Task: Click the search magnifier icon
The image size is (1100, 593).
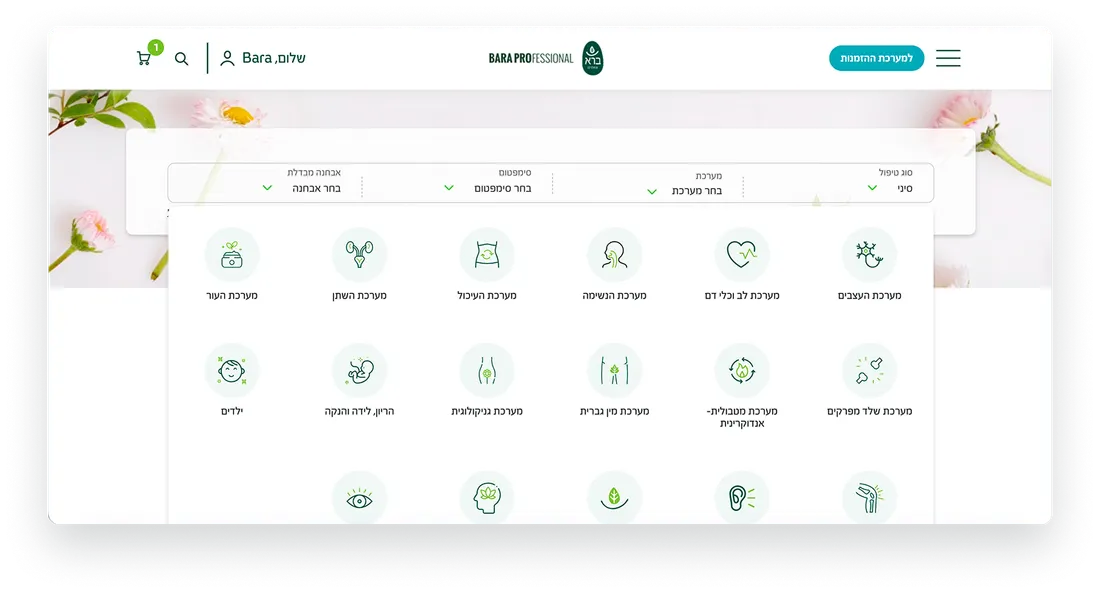Action: point(182,59)
